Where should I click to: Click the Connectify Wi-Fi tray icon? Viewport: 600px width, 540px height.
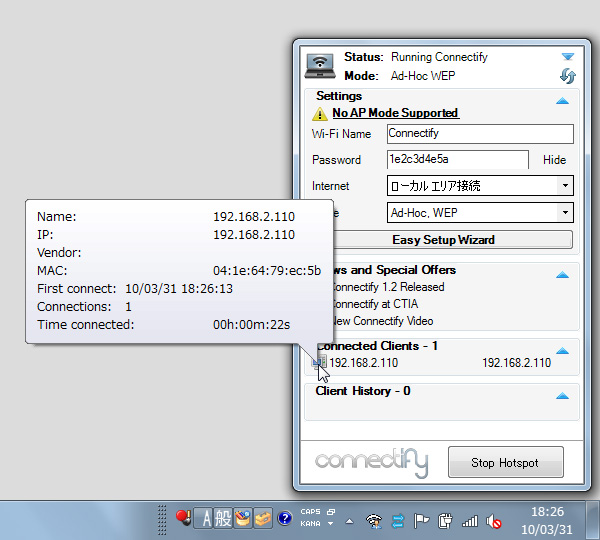coord(374,521)
